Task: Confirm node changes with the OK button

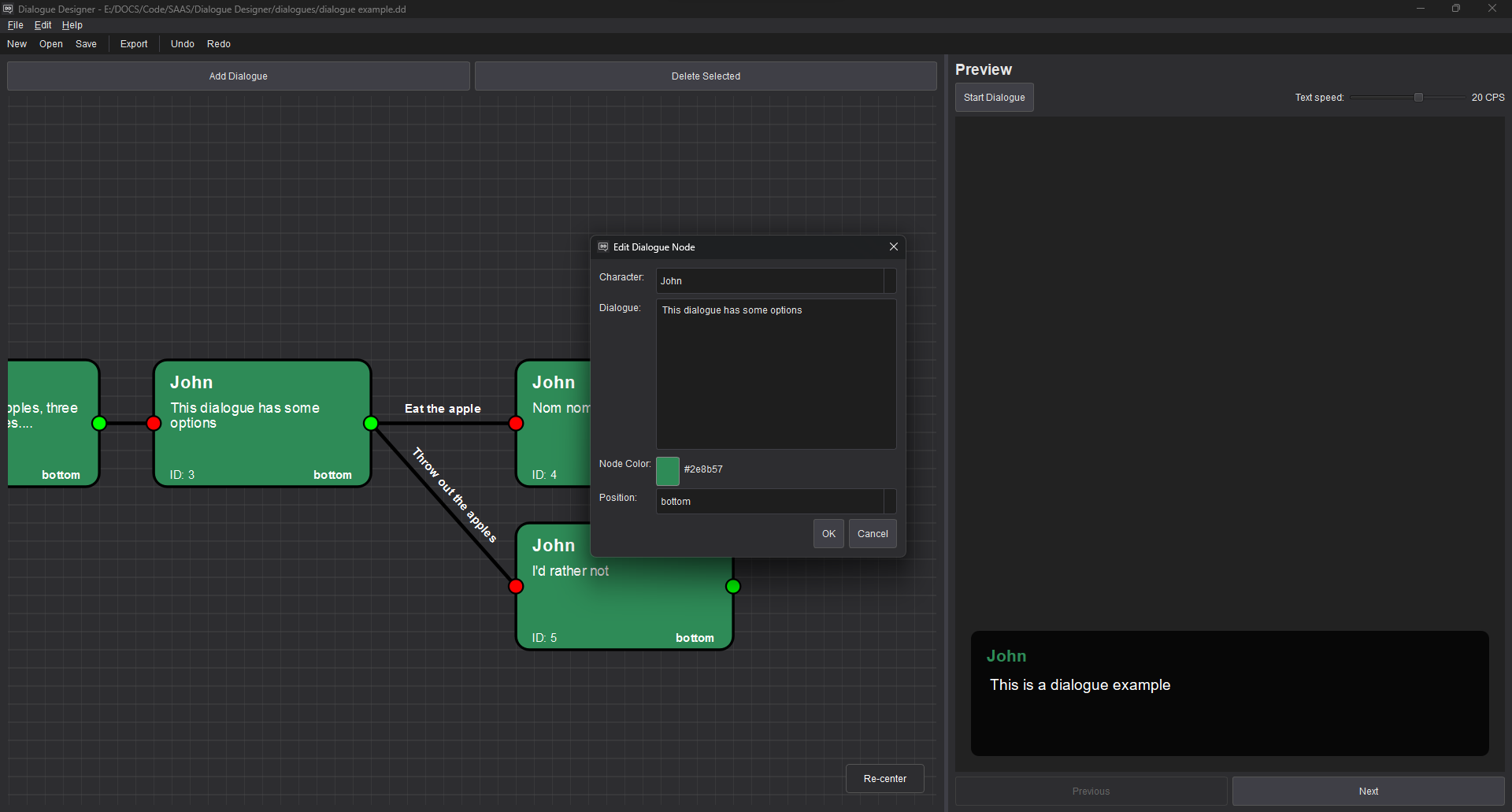Action: coord(828,533)
